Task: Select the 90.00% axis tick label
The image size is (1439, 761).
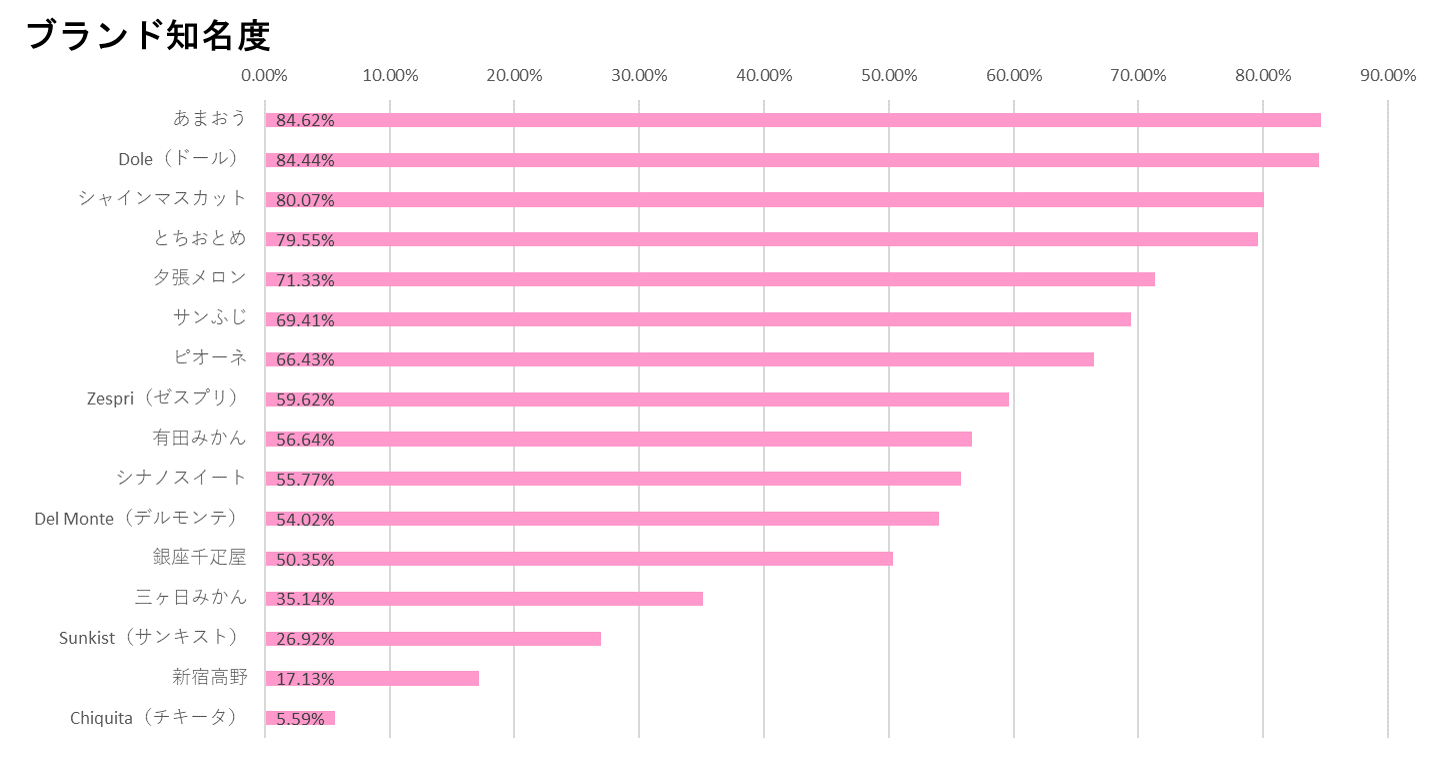Action: pos(1388,76)
